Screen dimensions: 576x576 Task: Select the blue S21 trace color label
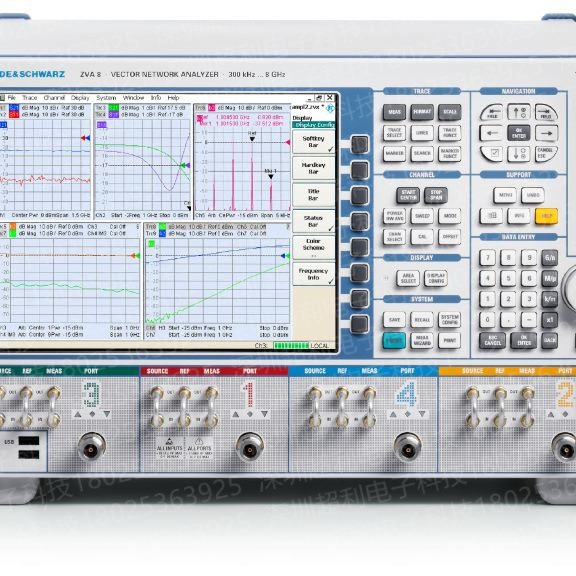click(14, 108)
